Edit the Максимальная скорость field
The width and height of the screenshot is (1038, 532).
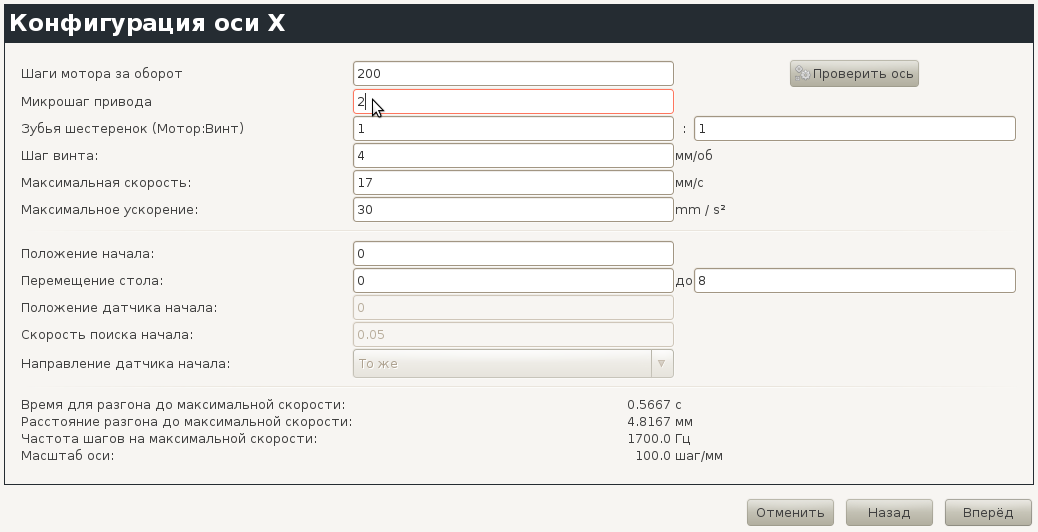click(x=513, y=183)
